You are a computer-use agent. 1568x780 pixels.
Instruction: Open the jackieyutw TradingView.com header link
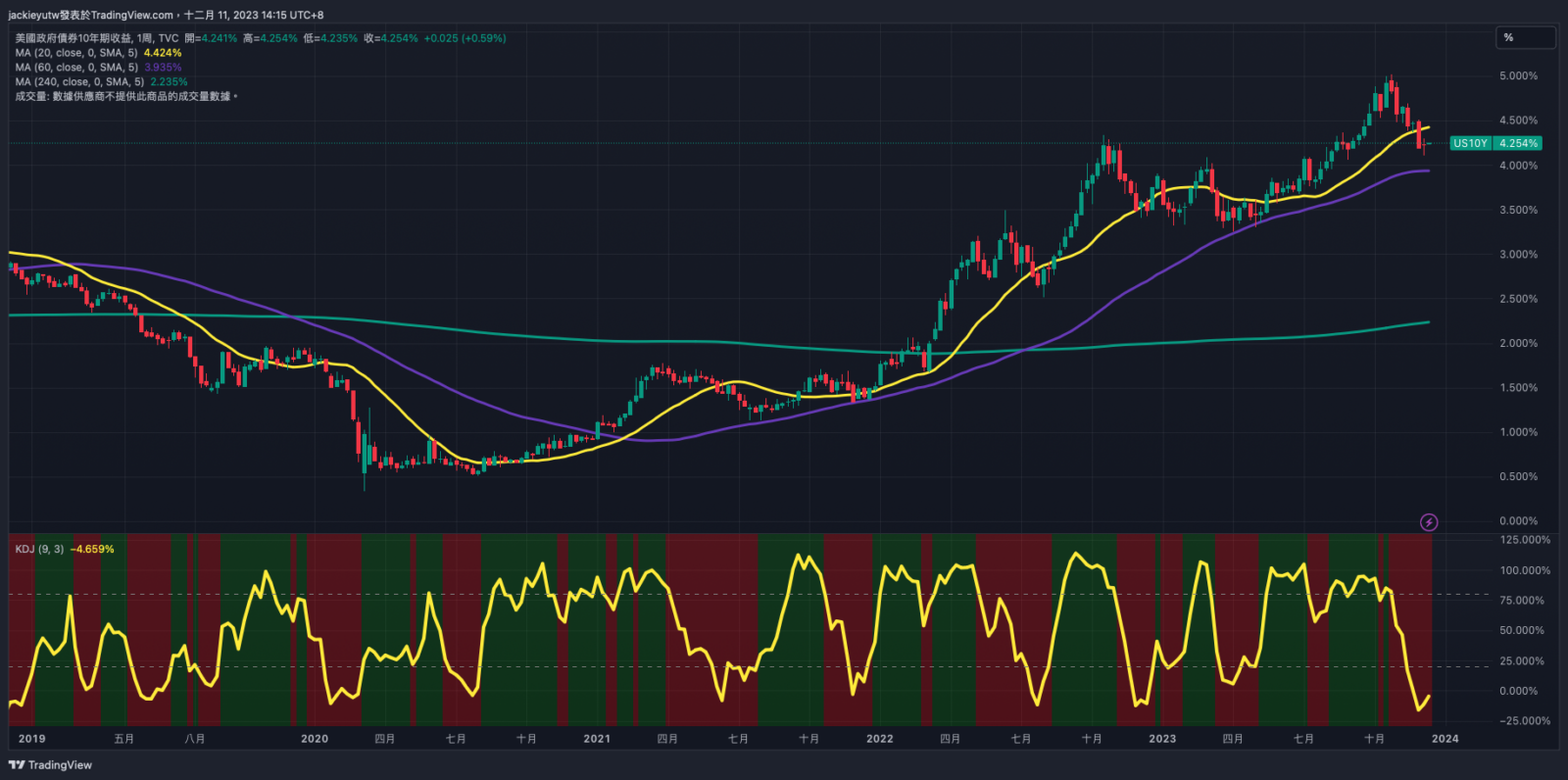pos(90,15)
